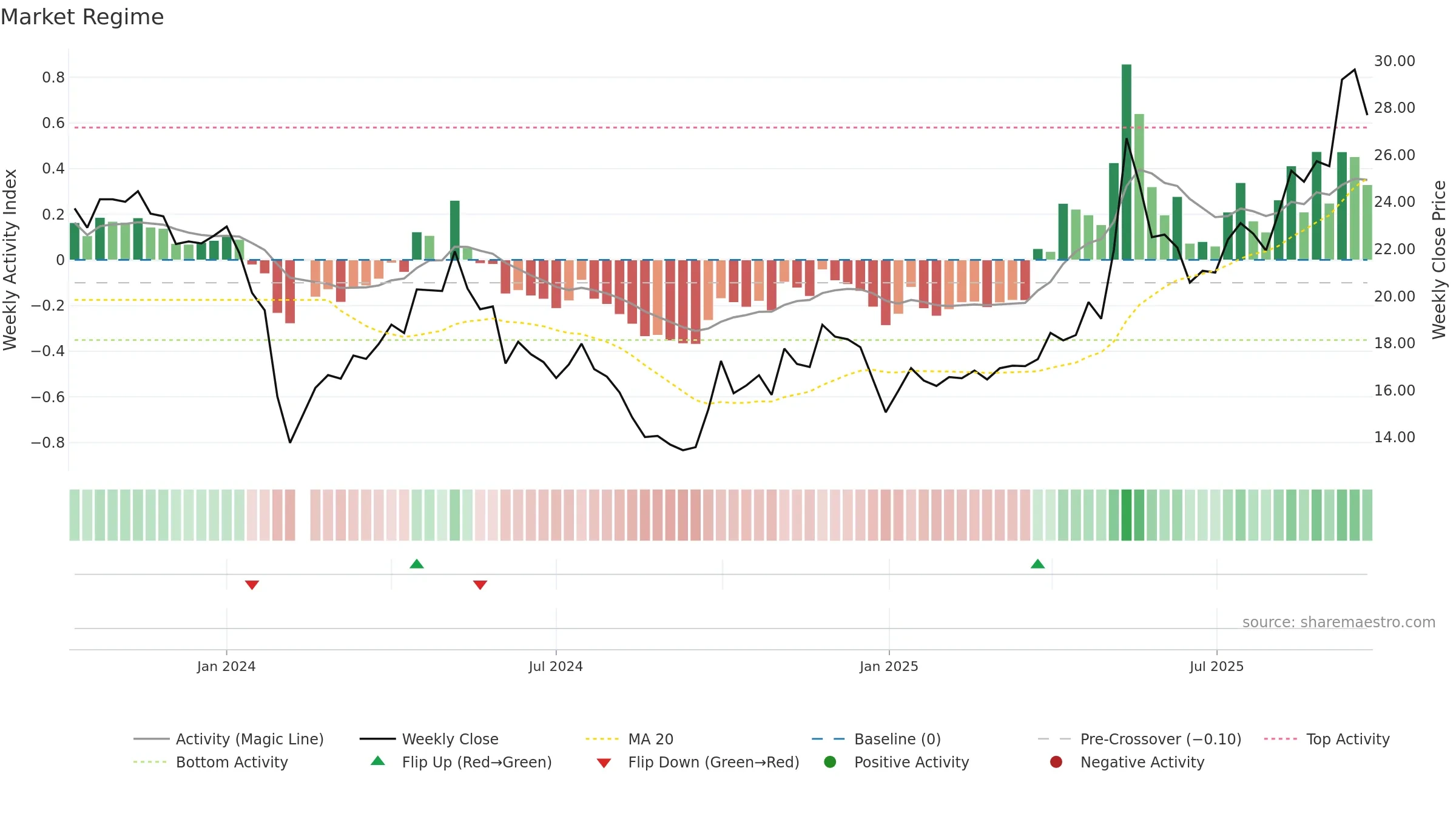Click the Top Activity legend entry
The image size is (1456, 819).
(x=1327, y=739)
